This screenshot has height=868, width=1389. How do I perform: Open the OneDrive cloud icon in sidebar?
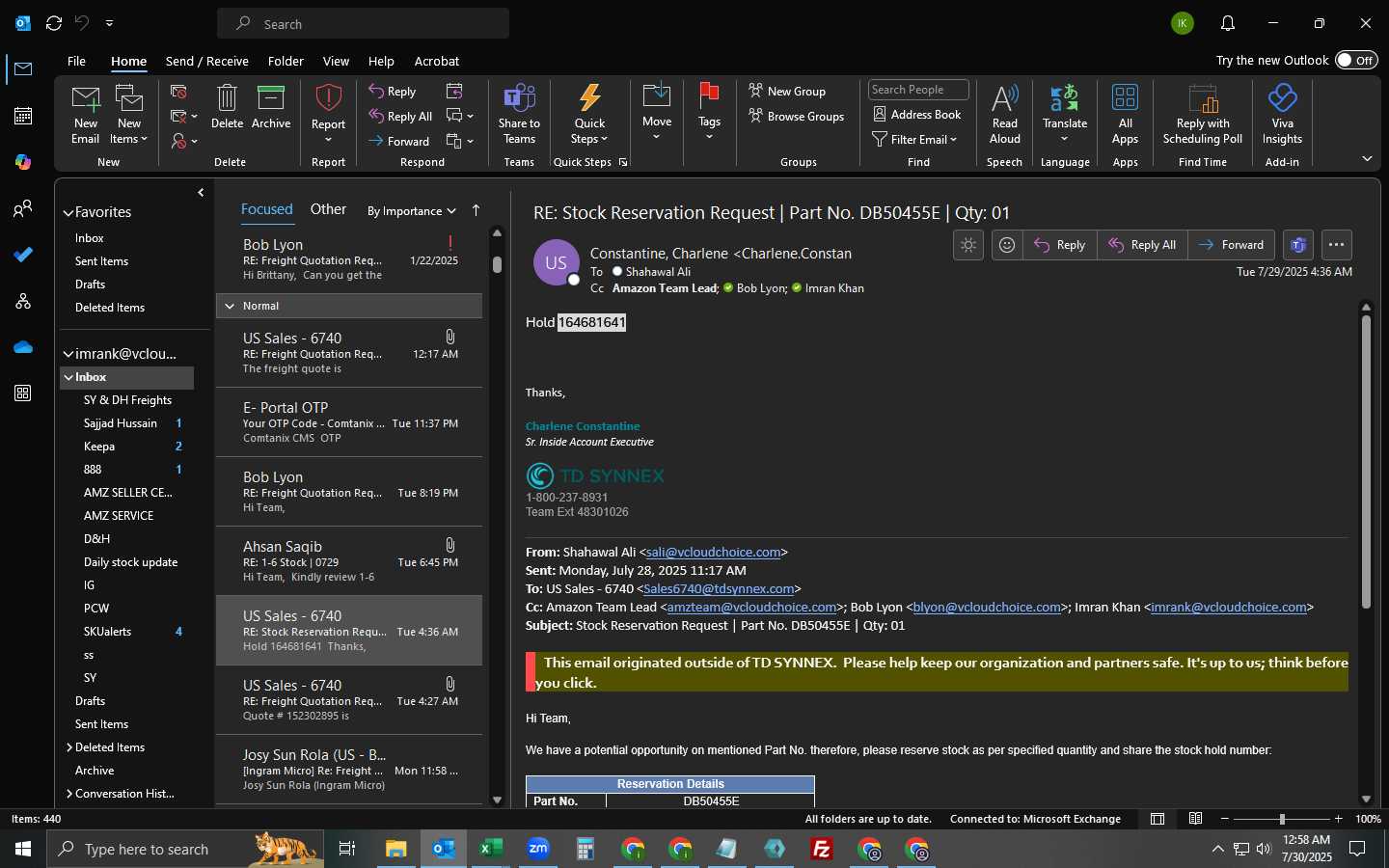tap(23, 347)
